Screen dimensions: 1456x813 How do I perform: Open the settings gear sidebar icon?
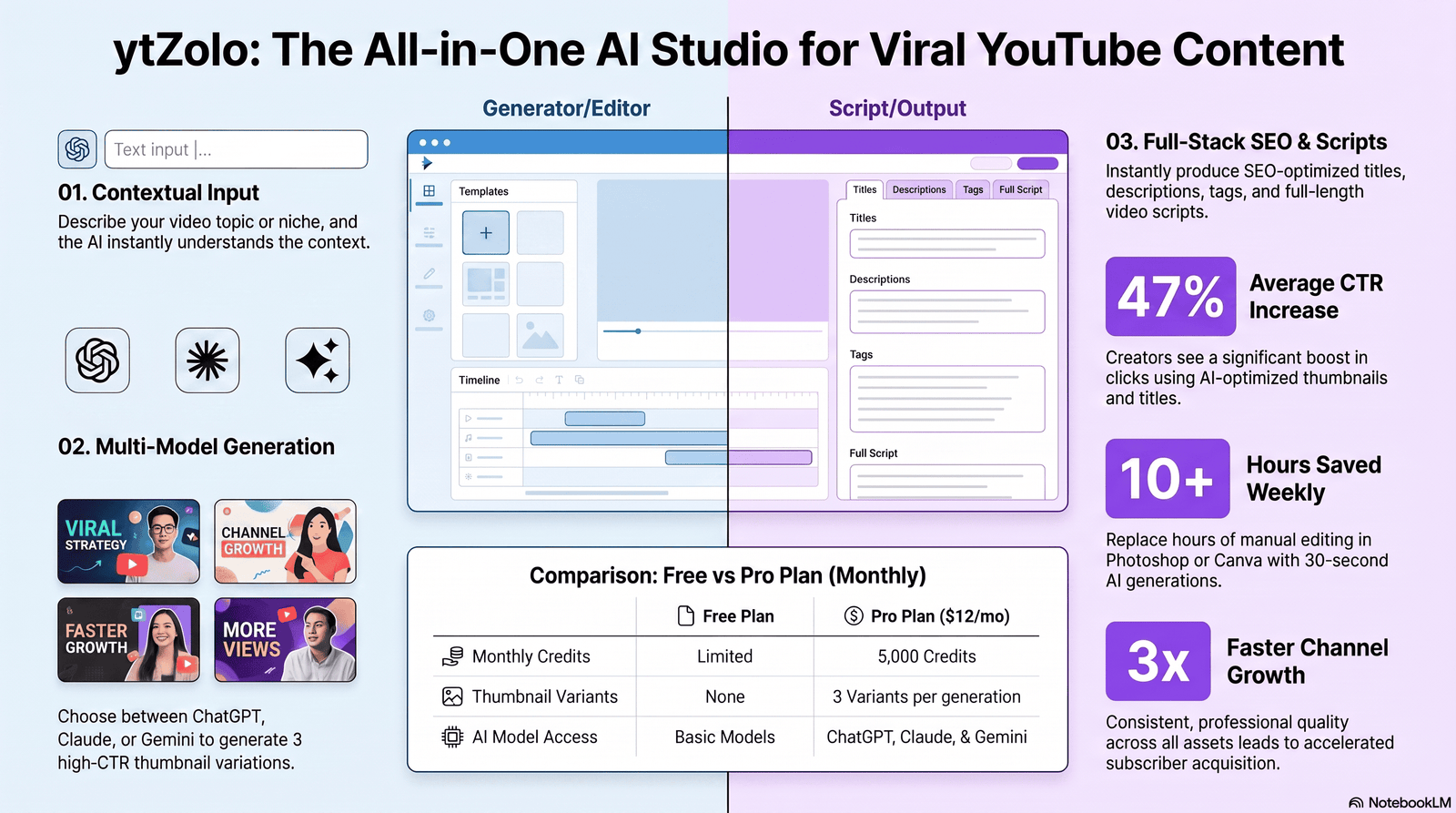pyautogui.click(x=429, y=316)
